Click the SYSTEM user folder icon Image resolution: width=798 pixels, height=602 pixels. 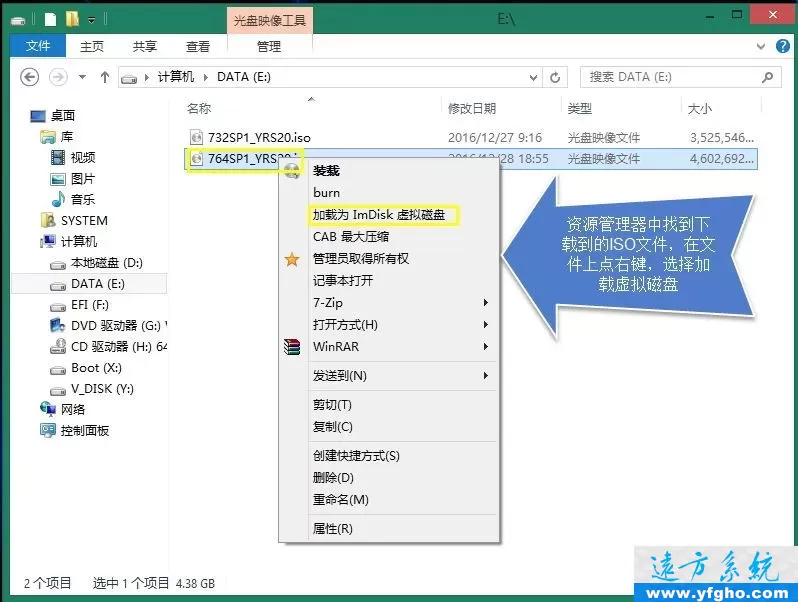point(48,220)
